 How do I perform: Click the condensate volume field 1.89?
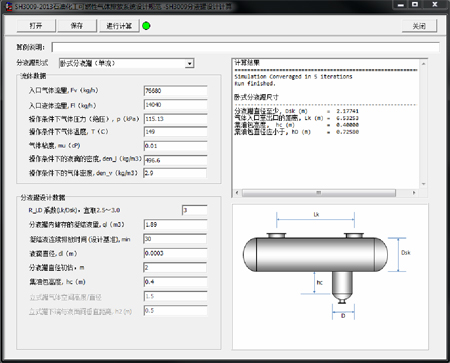coord(176,225)
